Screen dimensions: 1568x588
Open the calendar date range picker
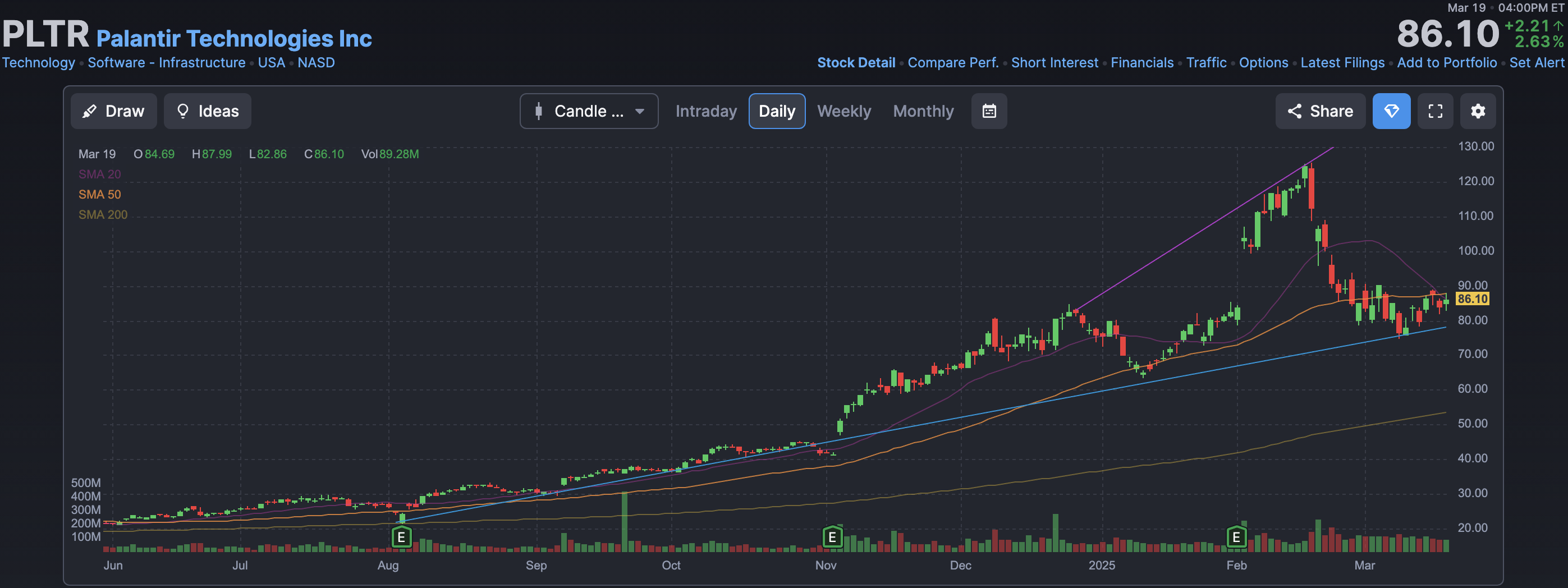(989, 111)
